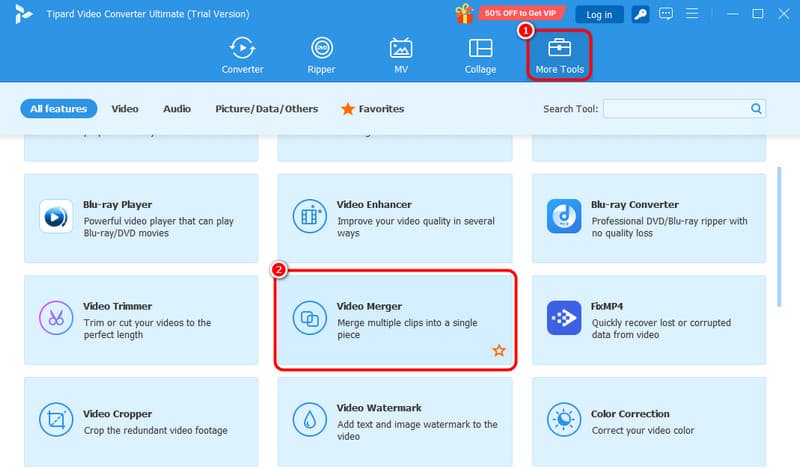Click the FixMP4 title text
The width and height of the screenshot is (800, 469).
[607, 306]
